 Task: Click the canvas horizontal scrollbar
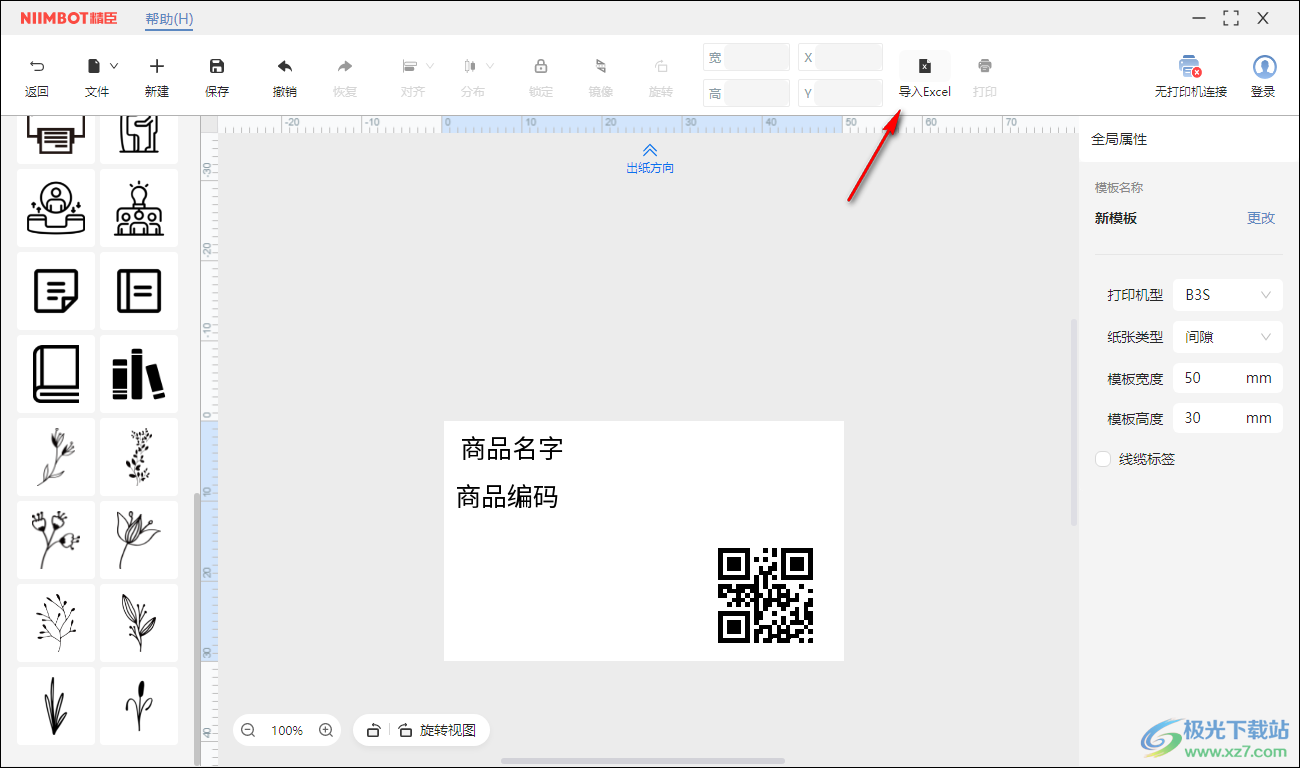pyautogui.click(x=642, y=762)
